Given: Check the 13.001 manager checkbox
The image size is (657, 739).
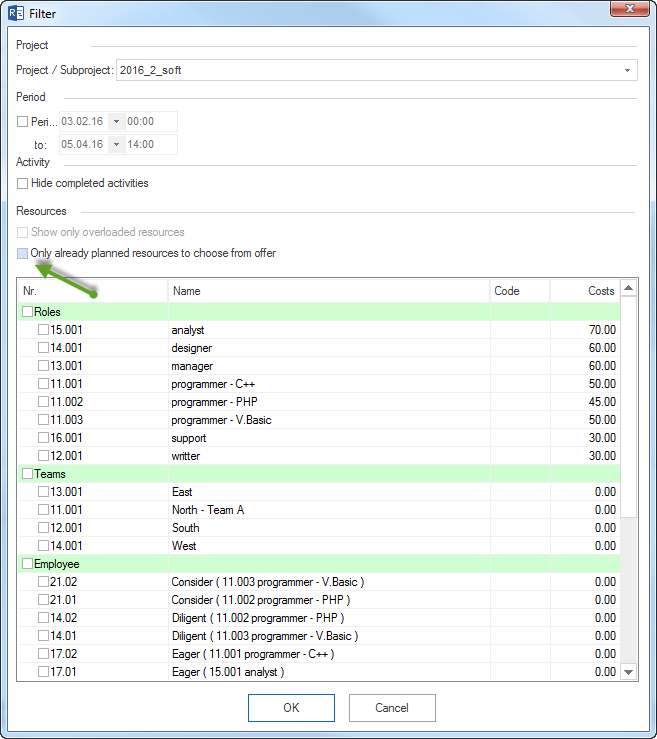Looking at the screenshot, I should pos(43,365).
